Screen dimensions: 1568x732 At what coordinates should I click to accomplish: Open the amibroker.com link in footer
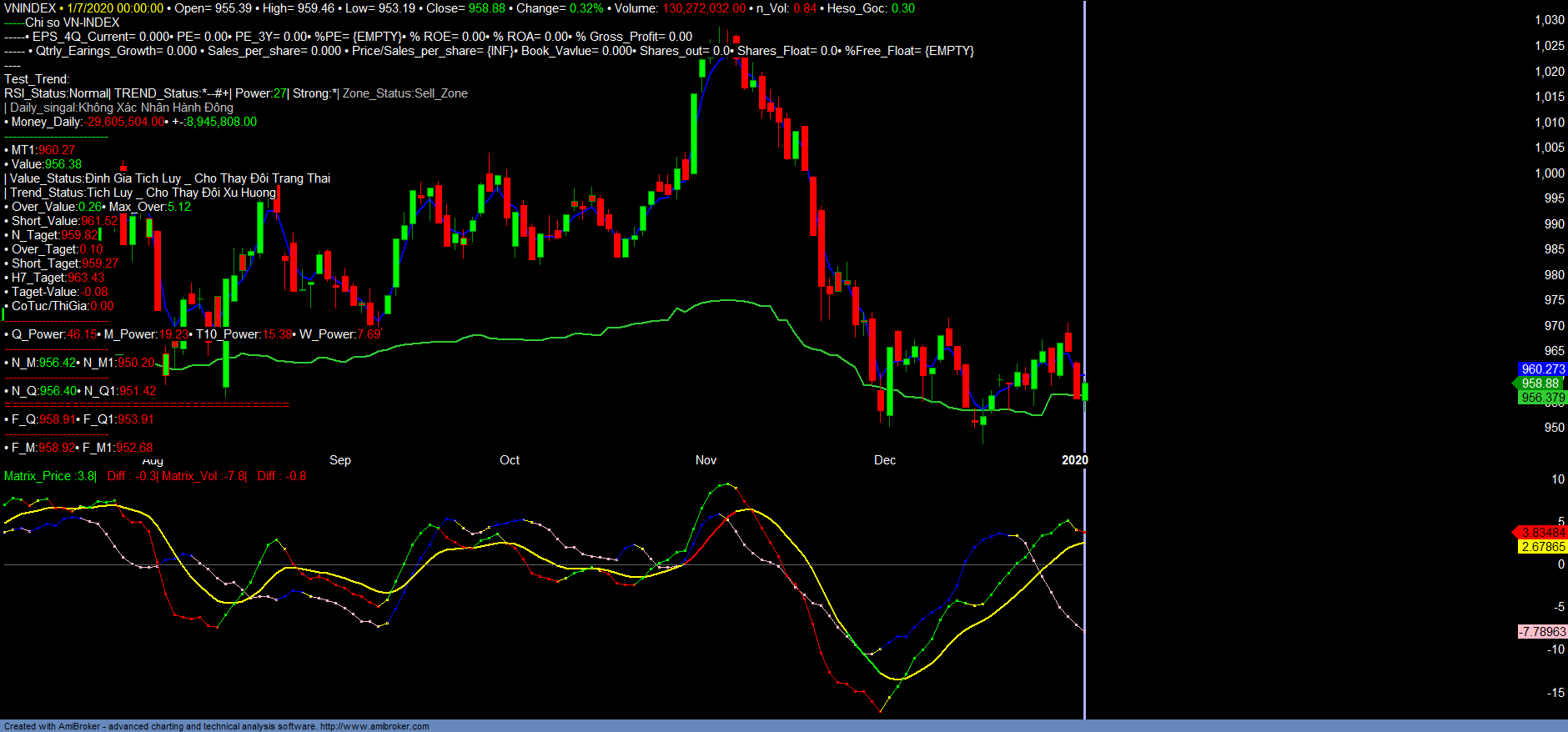click(374, 726)
